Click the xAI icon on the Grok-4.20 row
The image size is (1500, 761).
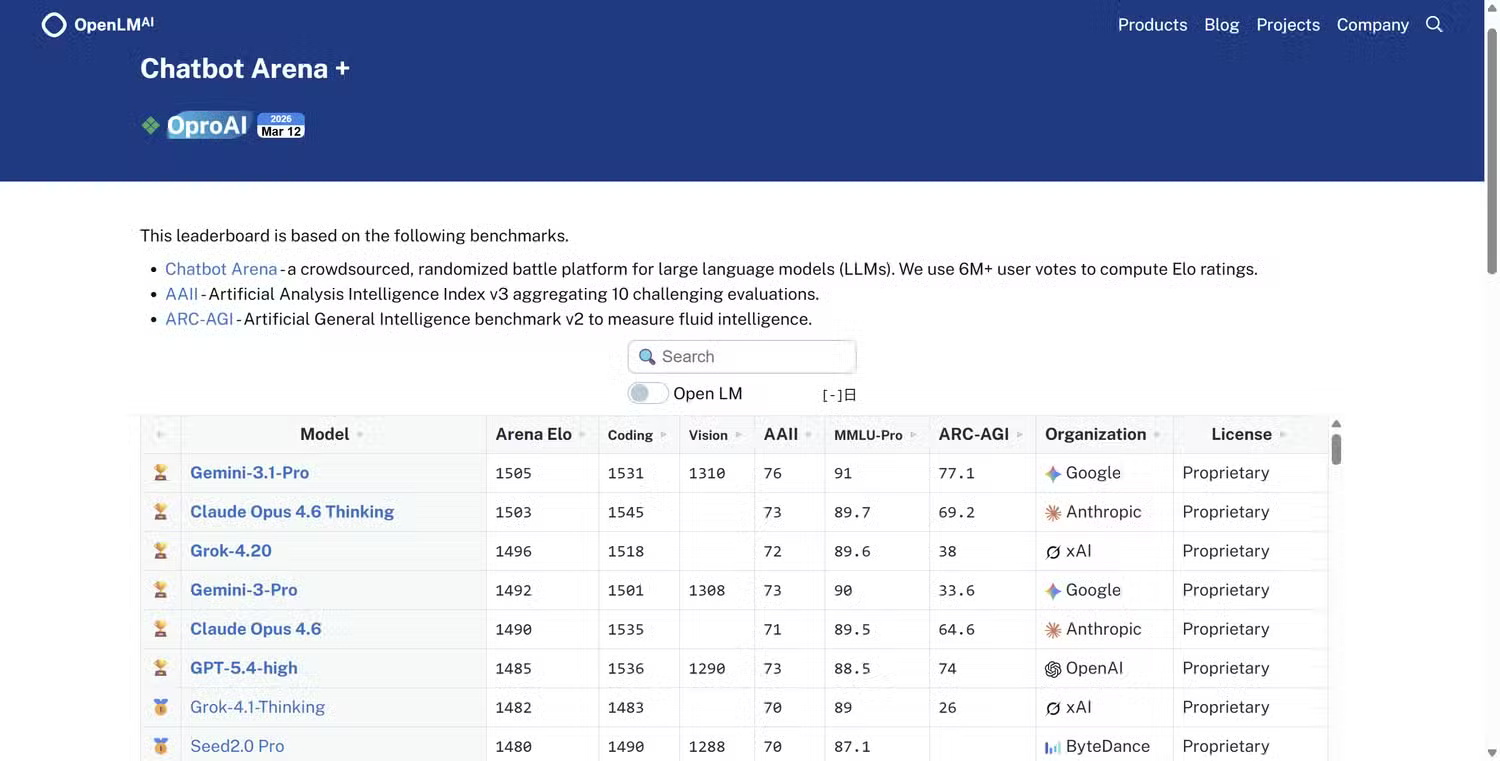1053,551
